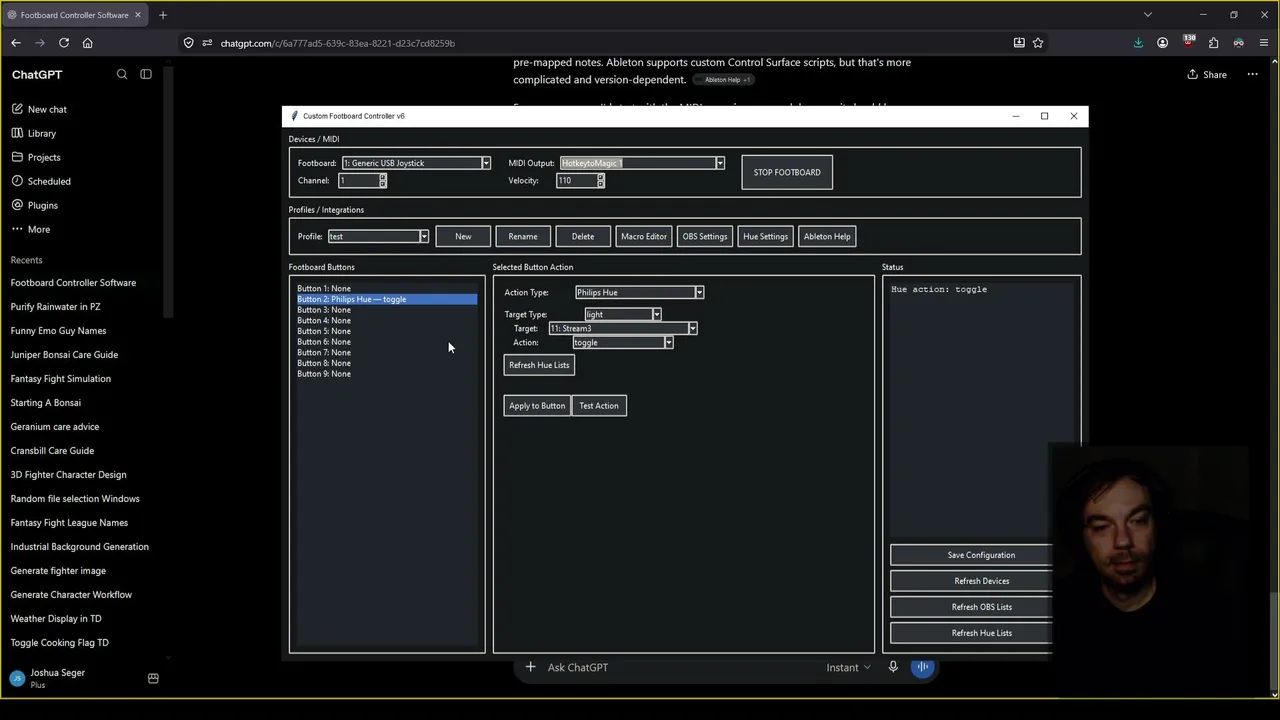
Task: Open the browser home page icon
Action: [x=88, y=43]
